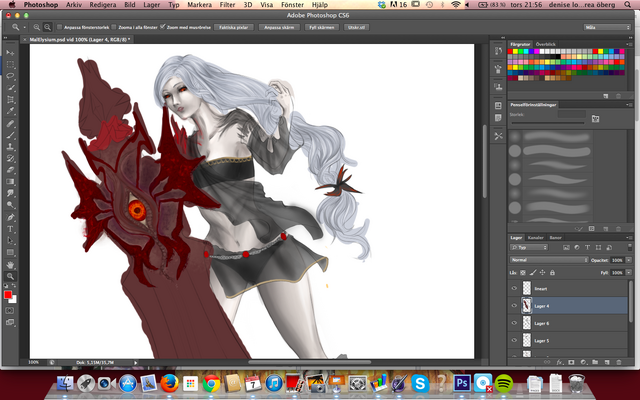Viewport: 640px width, 400px height.
Task: Click Anpassa skärm button
Action: tap(279, 27)
